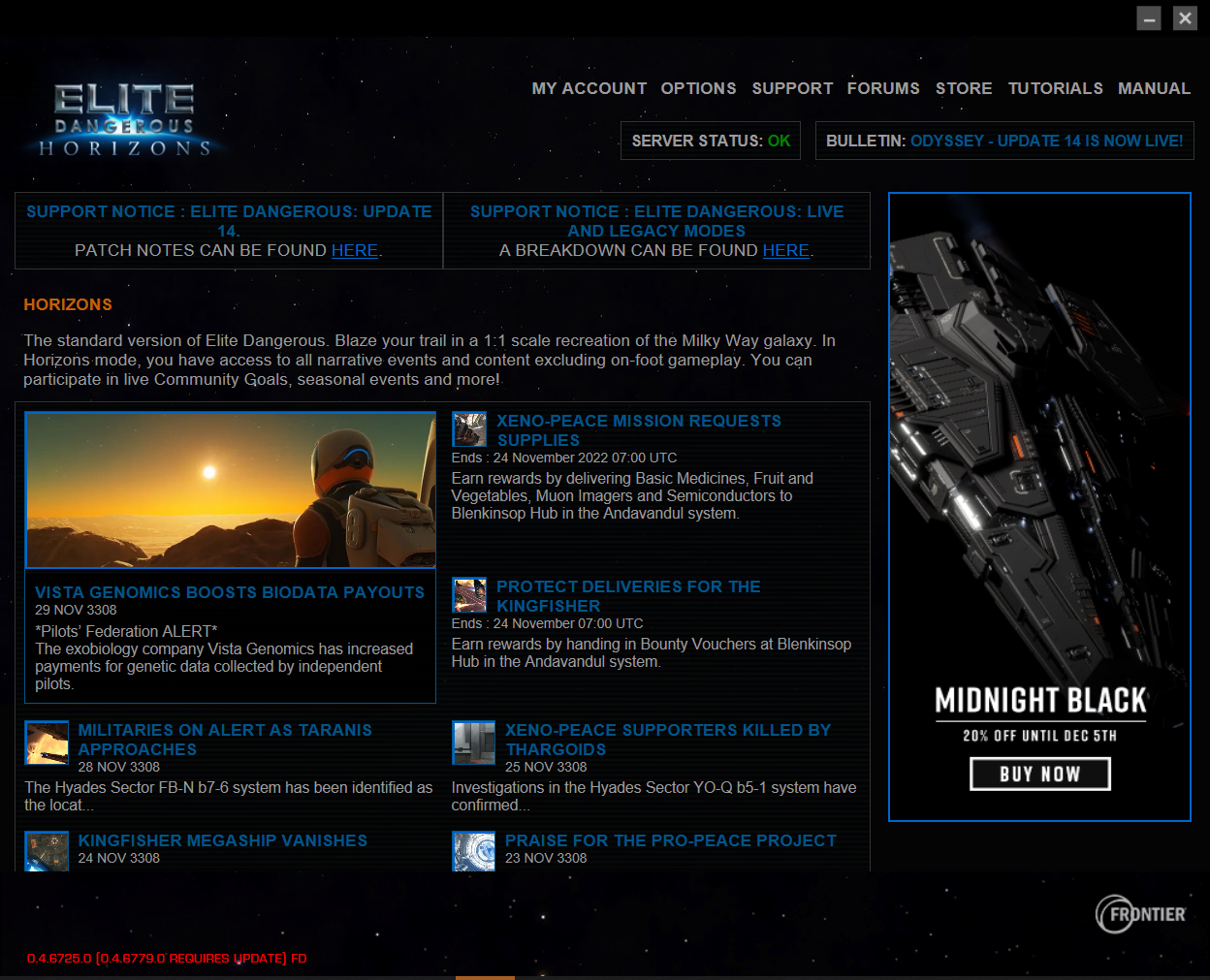Go to Forums
Screen dimensions: 1210x980
coord(883,88)
